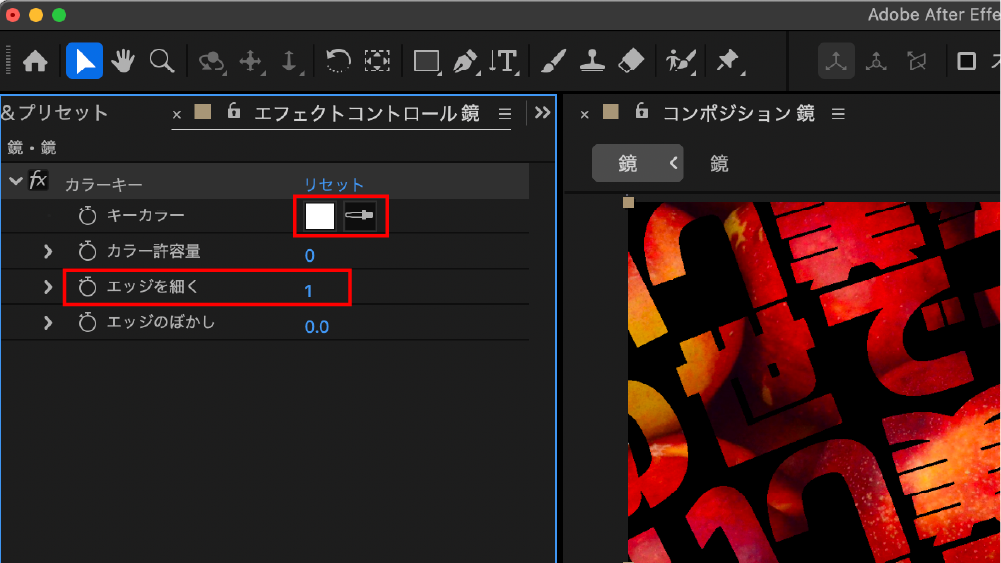1001x563 pixels.
Task: Open the composition panel menu
Action: click(838, 114)
